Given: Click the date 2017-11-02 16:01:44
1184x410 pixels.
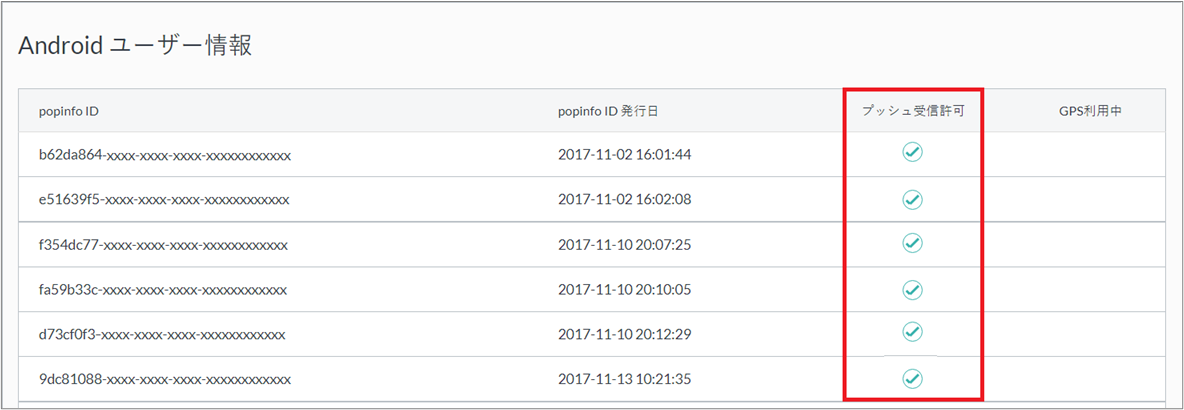Looking at the screenshot, I should click(624, 155).
